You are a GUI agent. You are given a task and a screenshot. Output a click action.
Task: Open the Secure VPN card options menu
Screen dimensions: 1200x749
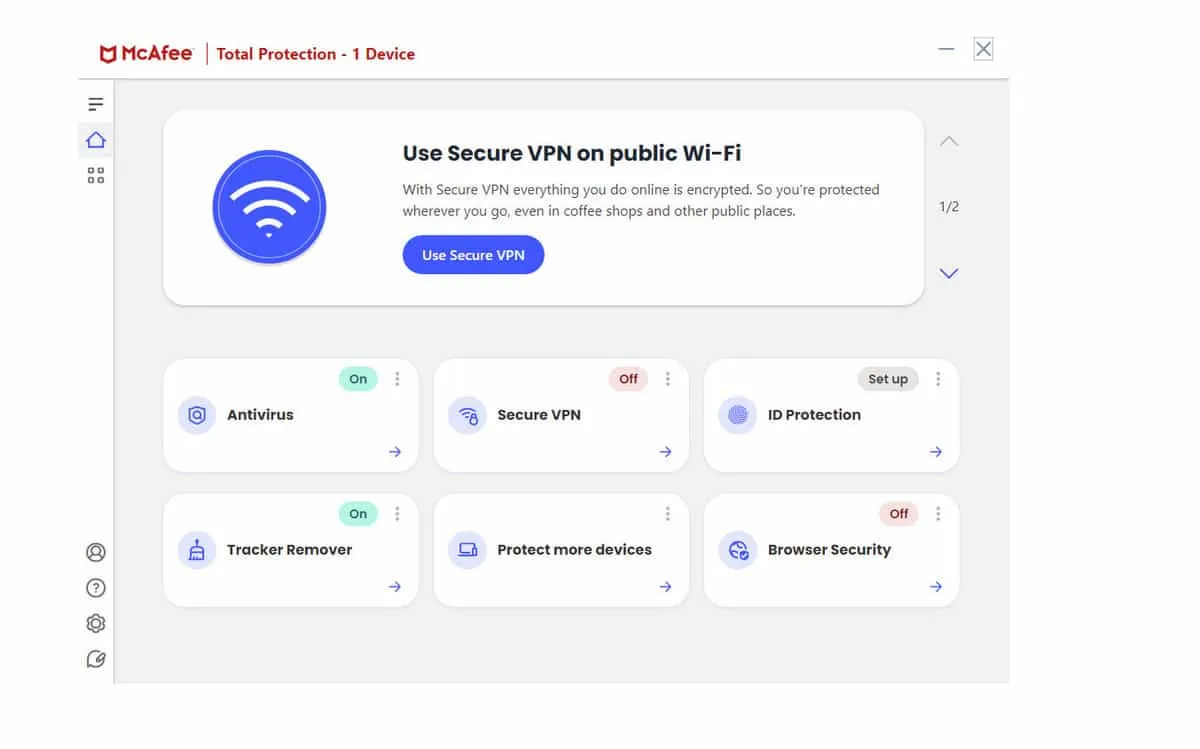(x=668, y=379)
